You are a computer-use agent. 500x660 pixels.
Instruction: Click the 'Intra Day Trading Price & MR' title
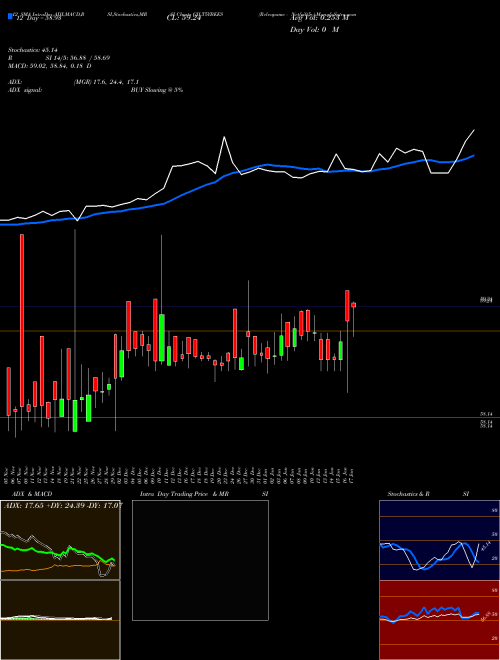(x=184, y=494)
